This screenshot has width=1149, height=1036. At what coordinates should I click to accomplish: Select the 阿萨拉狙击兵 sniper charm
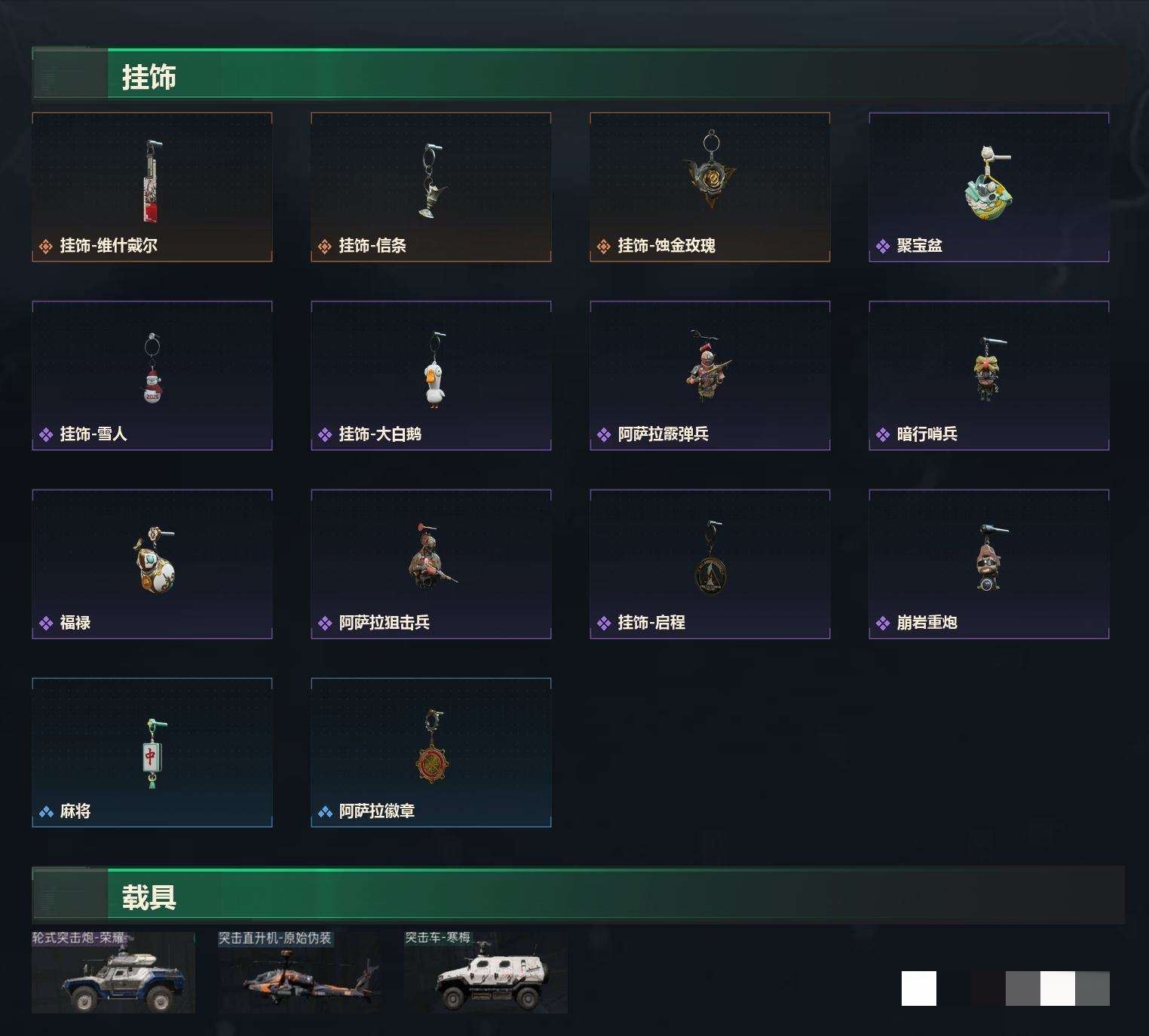pos(431,564)
